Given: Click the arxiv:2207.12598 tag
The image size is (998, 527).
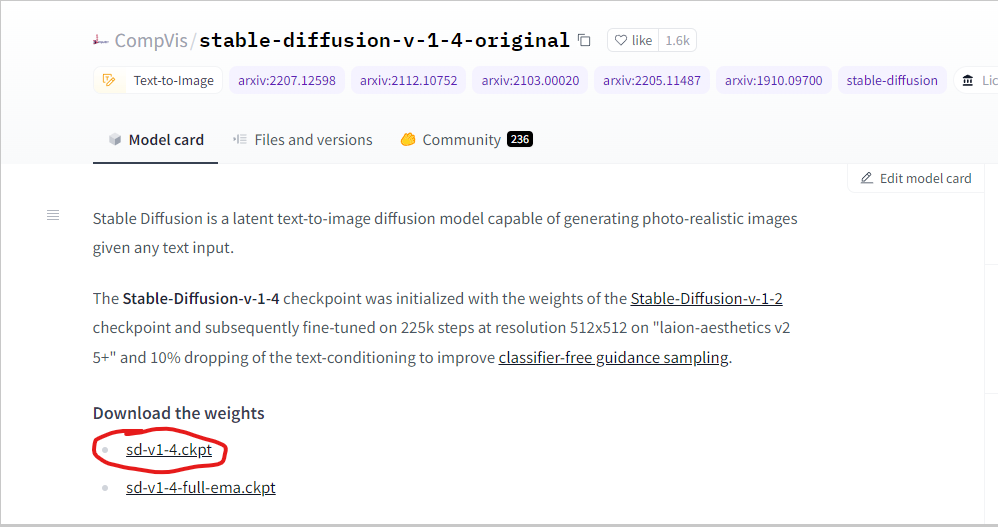Looking at the screenshot, I should (x=286, y=80).
